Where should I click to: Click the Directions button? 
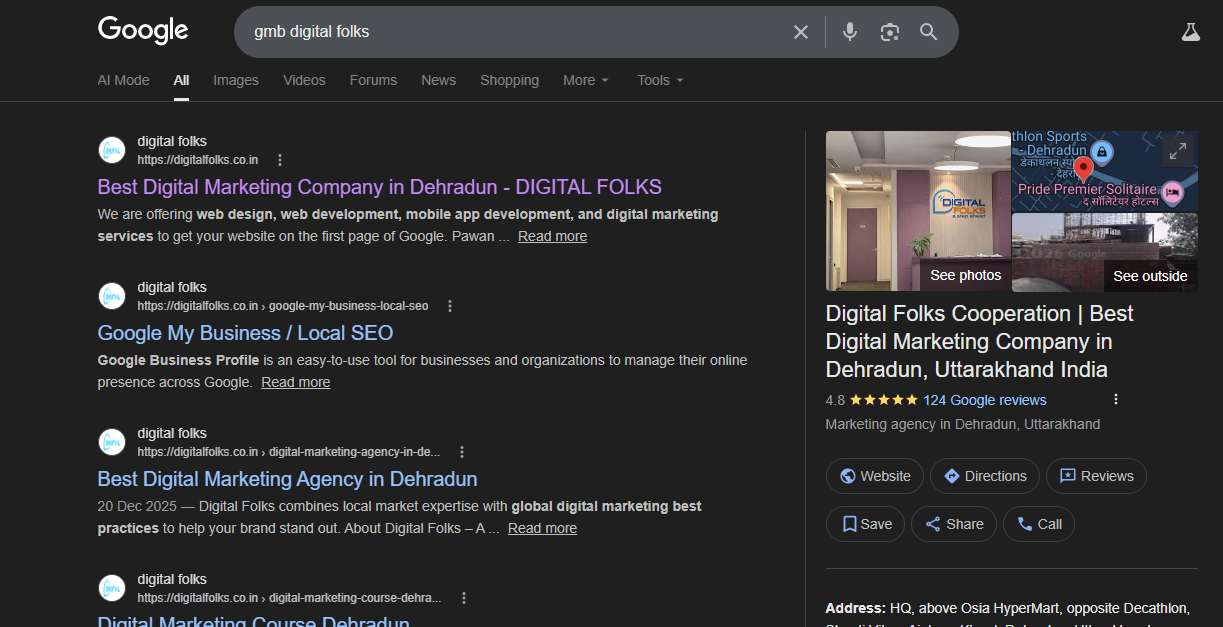pyautogui.click(x=985, y=476)
